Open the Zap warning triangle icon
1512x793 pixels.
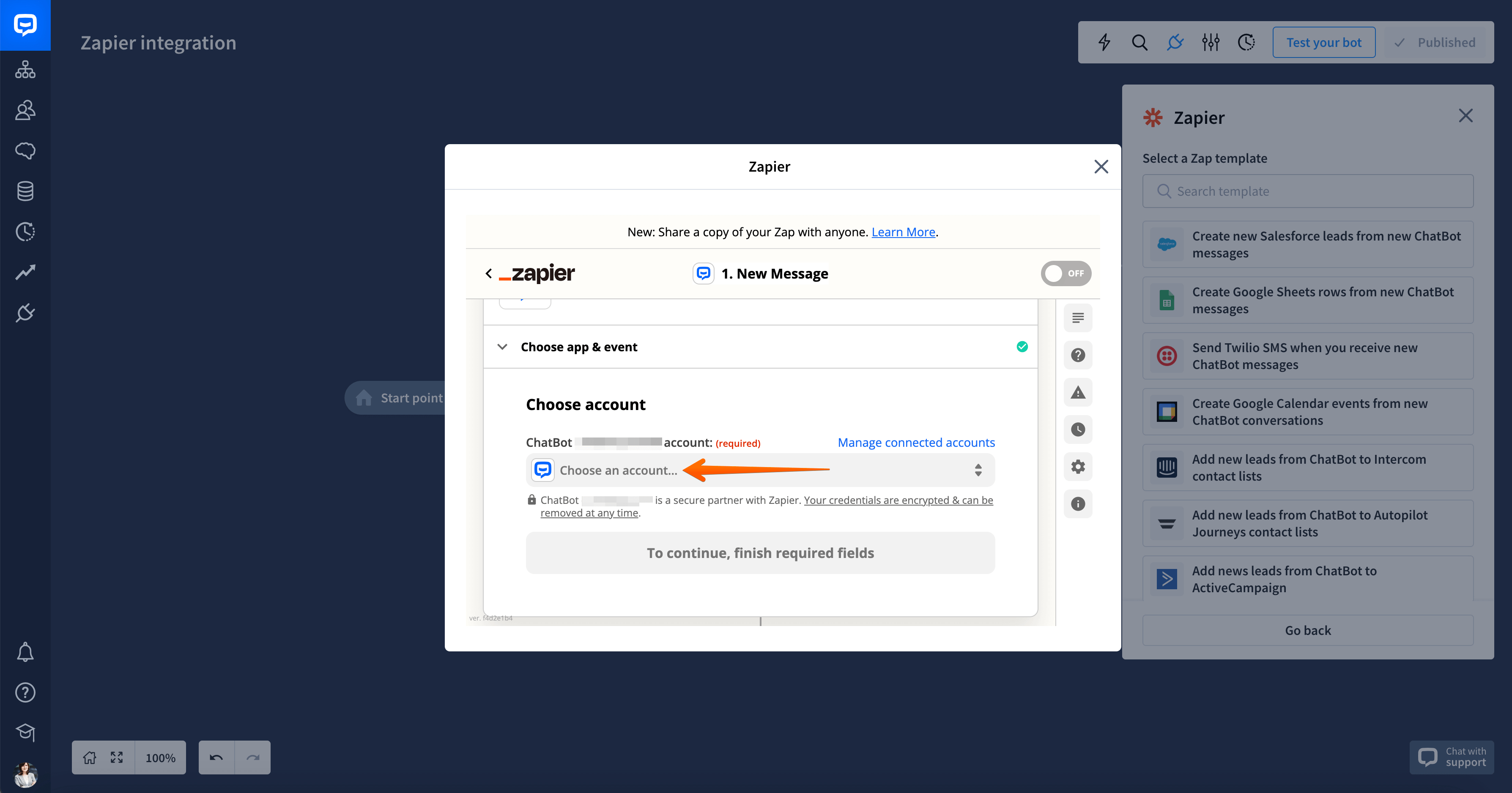(1078, 392)
